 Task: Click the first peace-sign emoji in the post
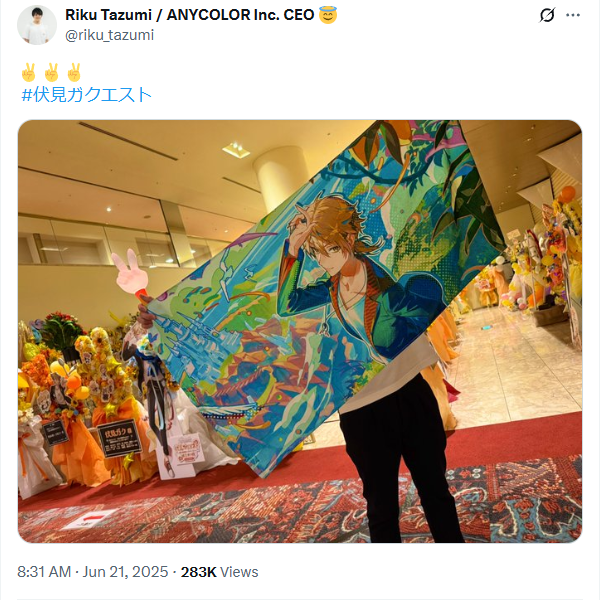point(29,72)
